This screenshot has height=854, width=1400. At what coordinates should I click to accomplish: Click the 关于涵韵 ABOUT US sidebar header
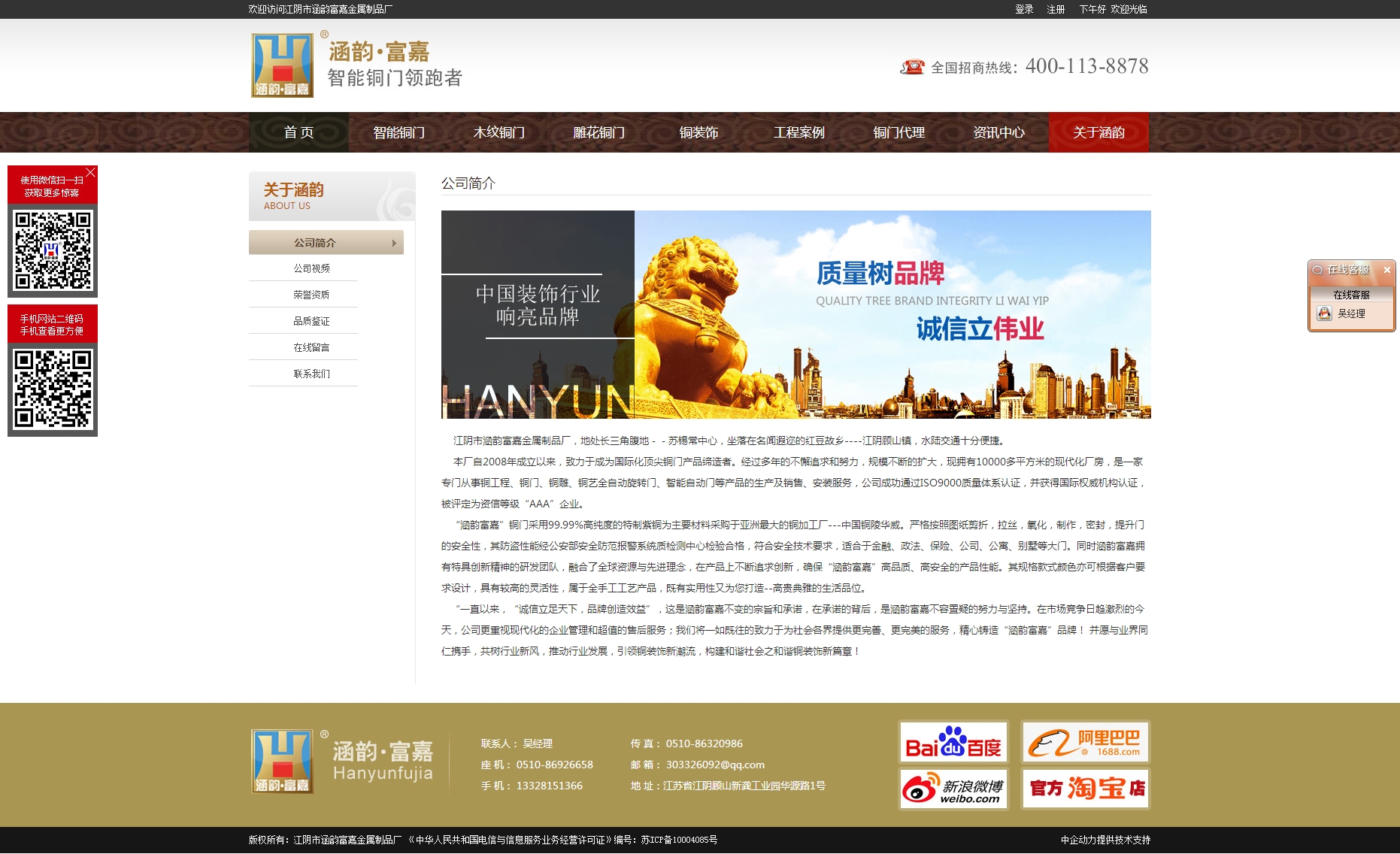[x=332, y=196]
